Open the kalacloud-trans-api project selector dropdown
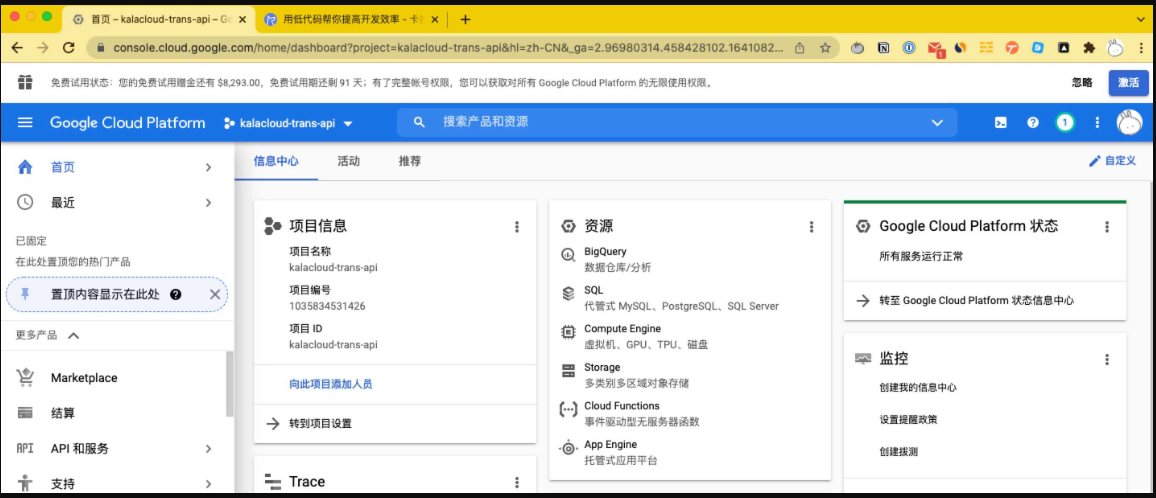 [288, 123]
